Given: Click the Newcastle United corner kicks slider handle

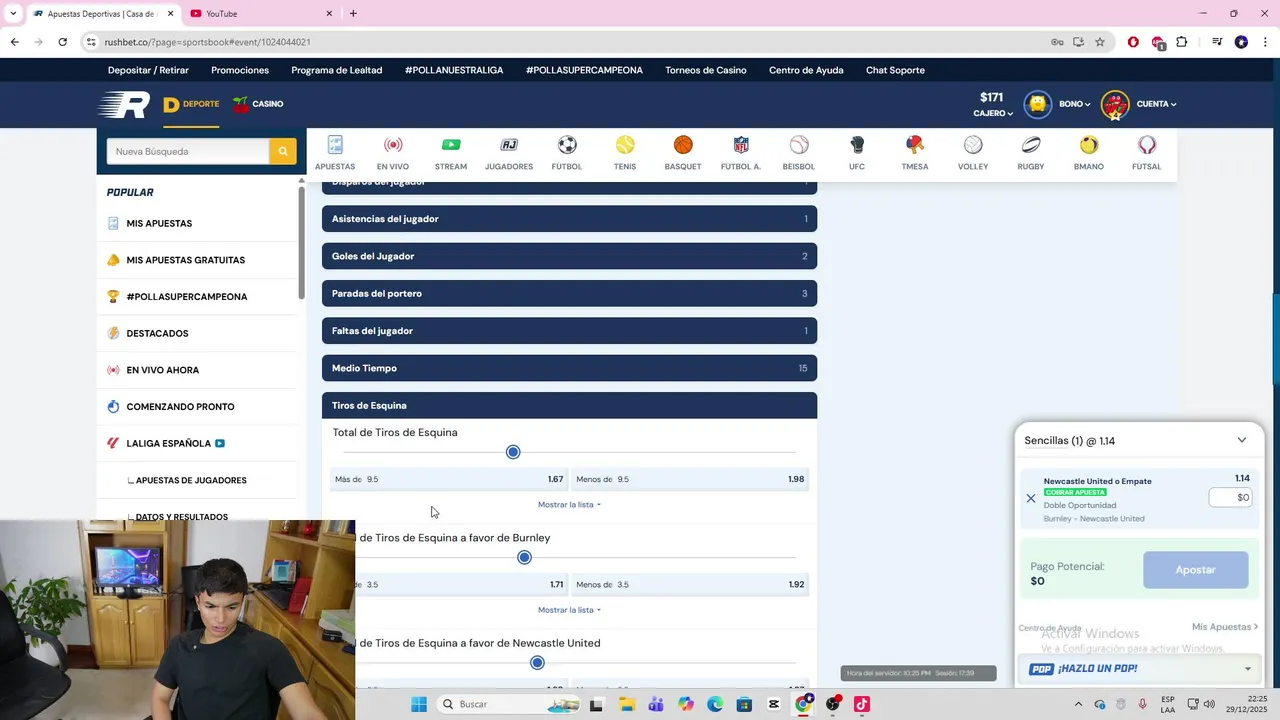Looking at the screenshot, I should (x=537, y=662).
